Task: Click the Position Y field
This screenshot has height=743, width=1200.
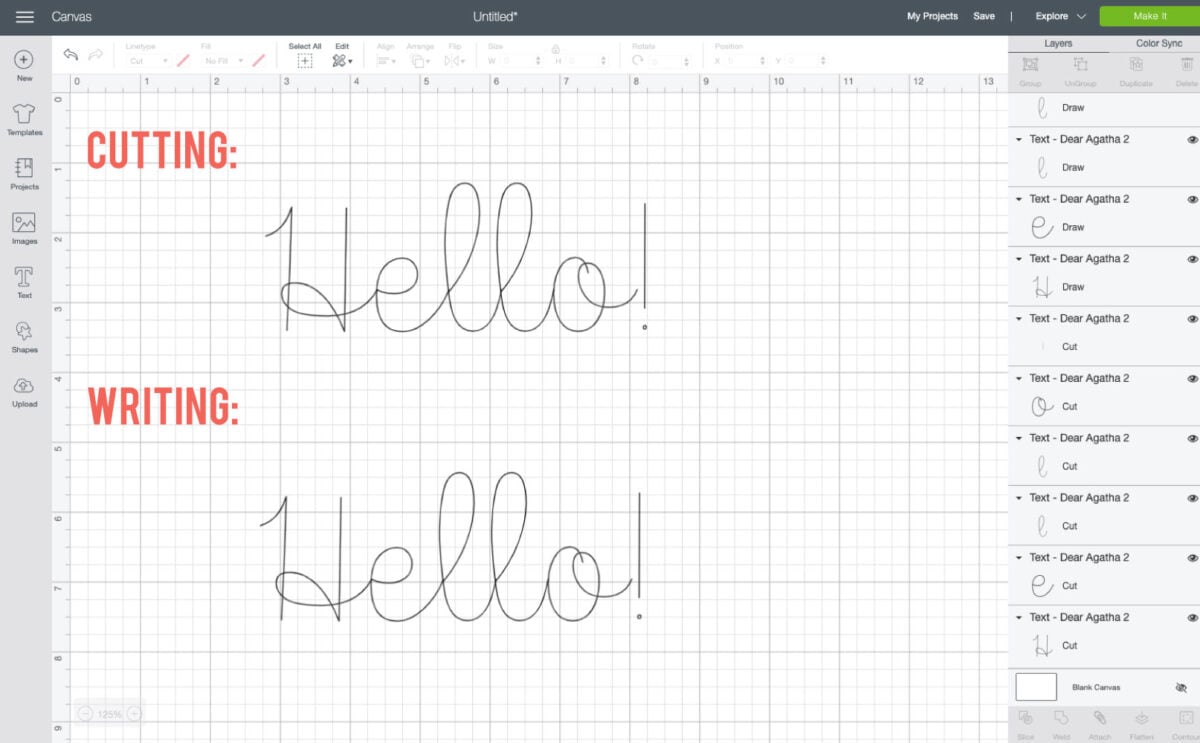Action: click(807, 61)
